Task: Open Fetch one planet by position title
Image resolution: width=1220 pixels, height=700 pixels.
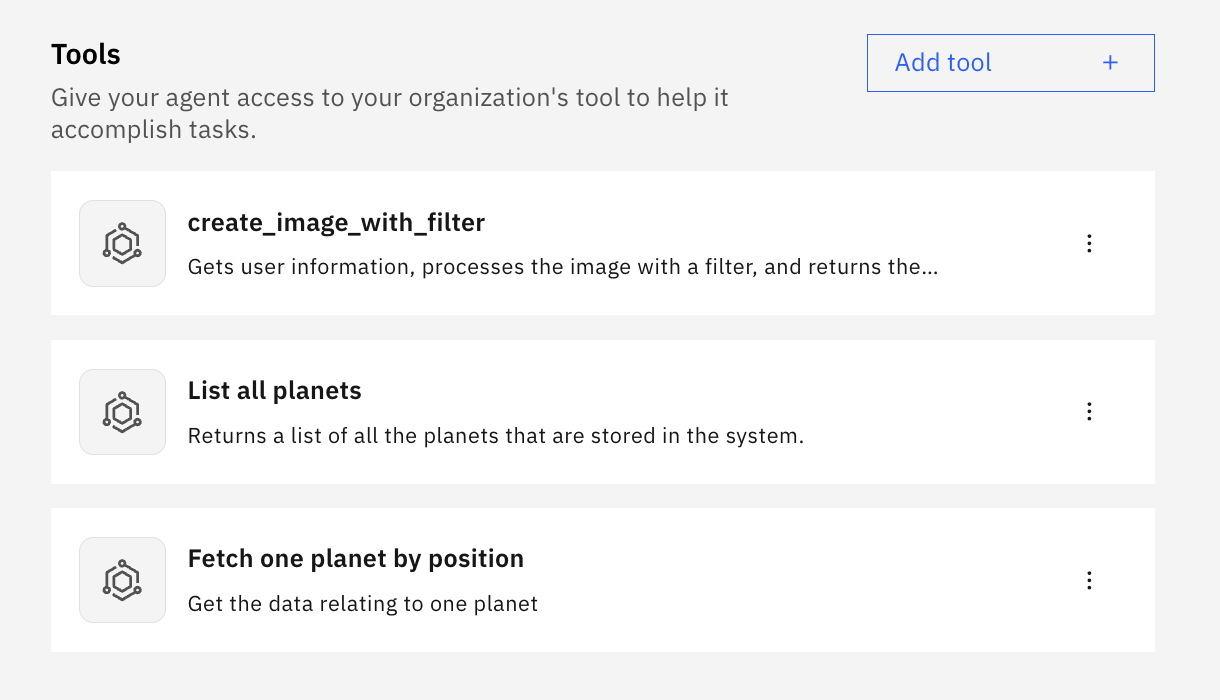Action: [355, 559]
